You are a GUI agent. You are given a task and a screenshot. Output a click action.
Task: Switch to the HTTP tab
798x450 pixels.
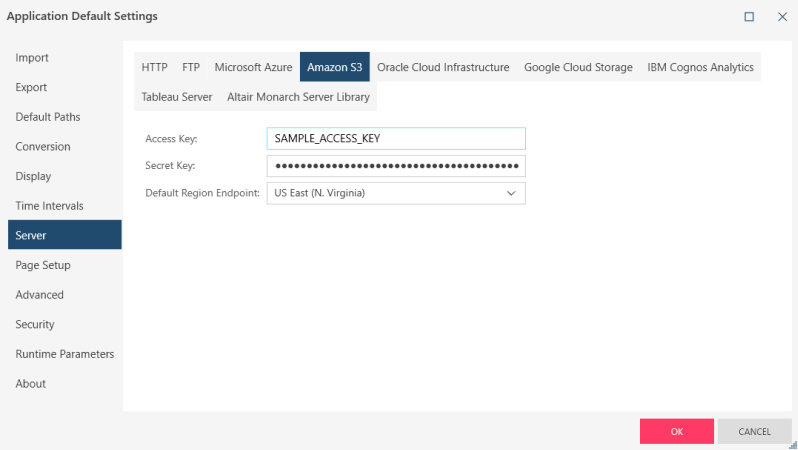point(154,68)
